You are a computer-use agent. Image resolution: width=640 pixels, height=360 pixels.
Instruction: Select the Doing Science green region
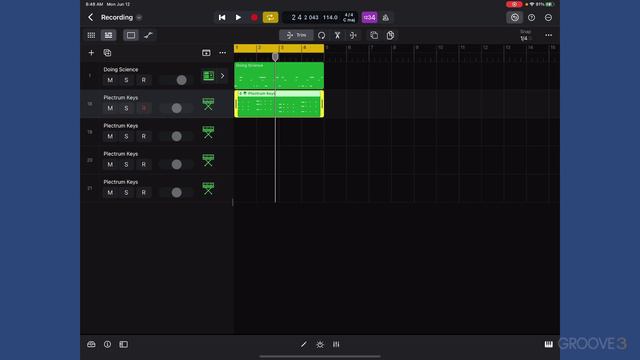click(279, 76)
